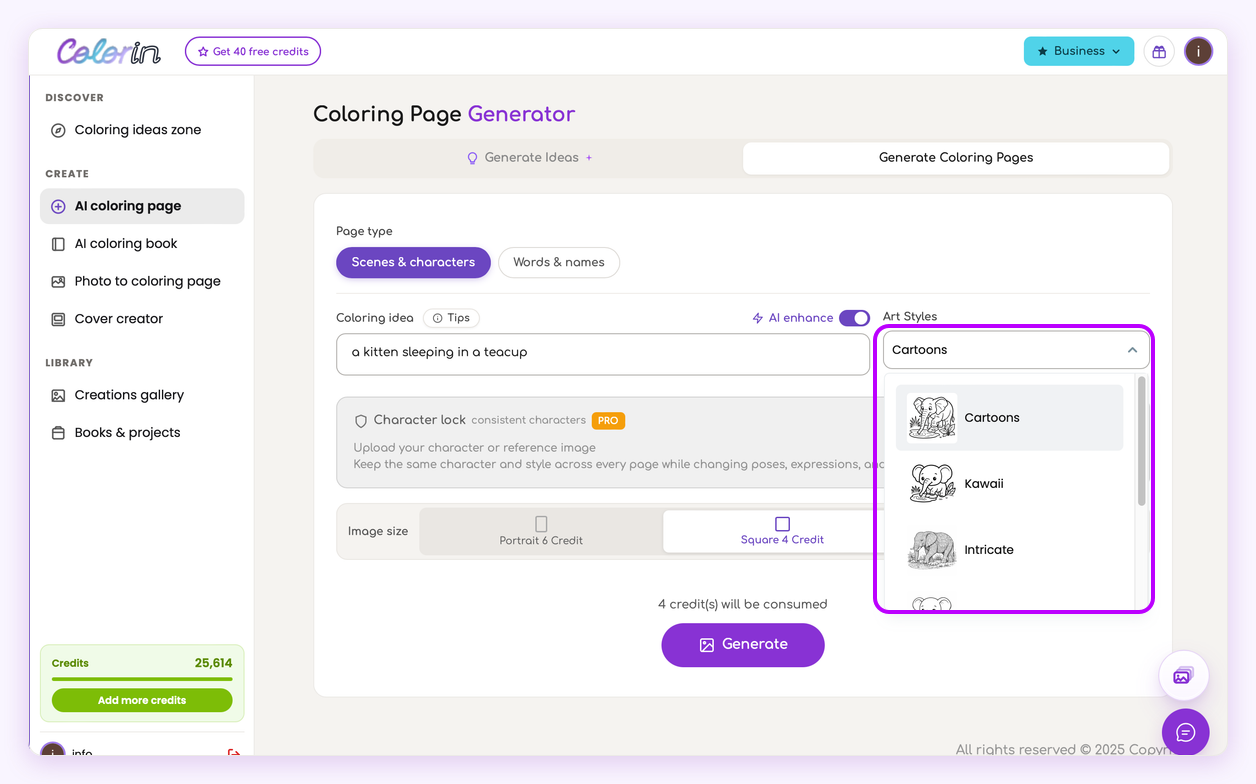Click the Generate button

[743, 645]
